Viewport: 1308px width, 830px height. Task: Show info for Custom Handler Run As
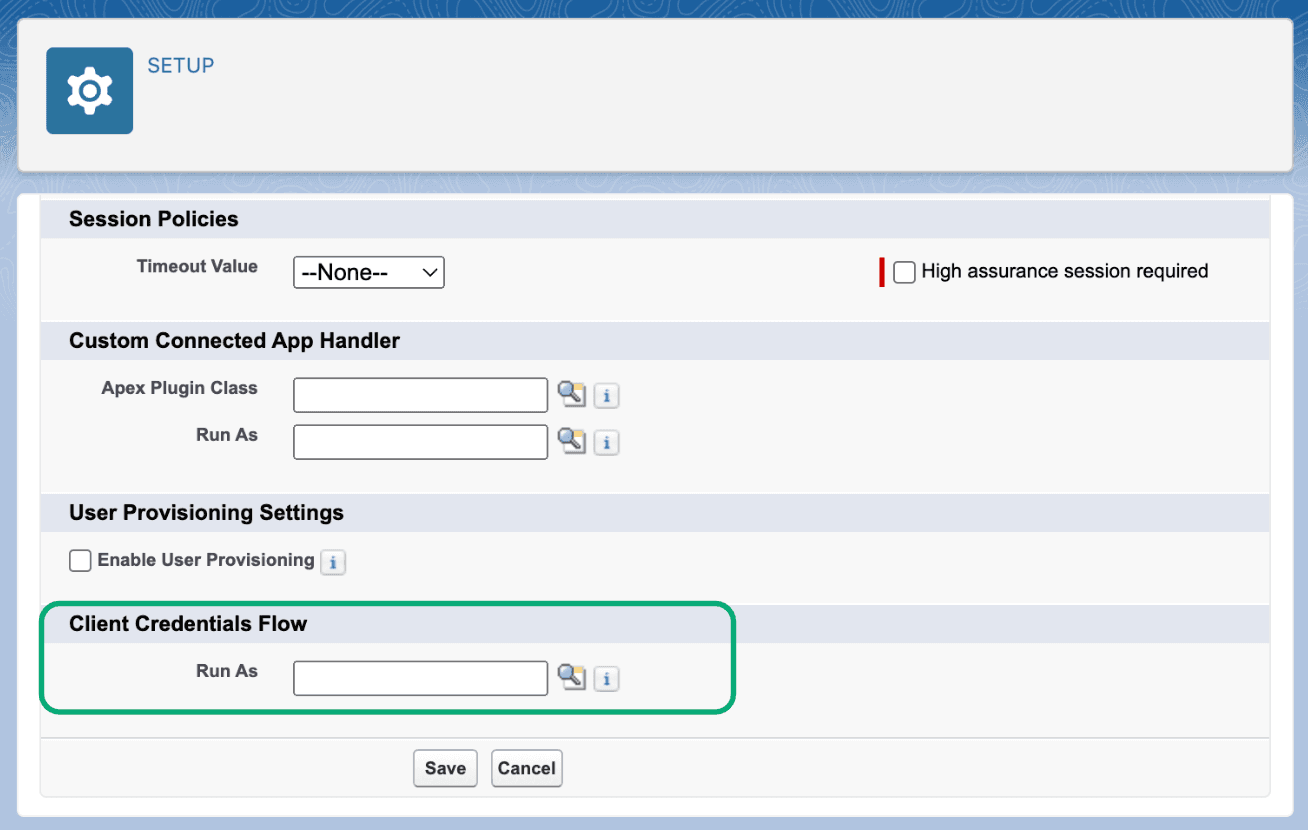[606, 443]
